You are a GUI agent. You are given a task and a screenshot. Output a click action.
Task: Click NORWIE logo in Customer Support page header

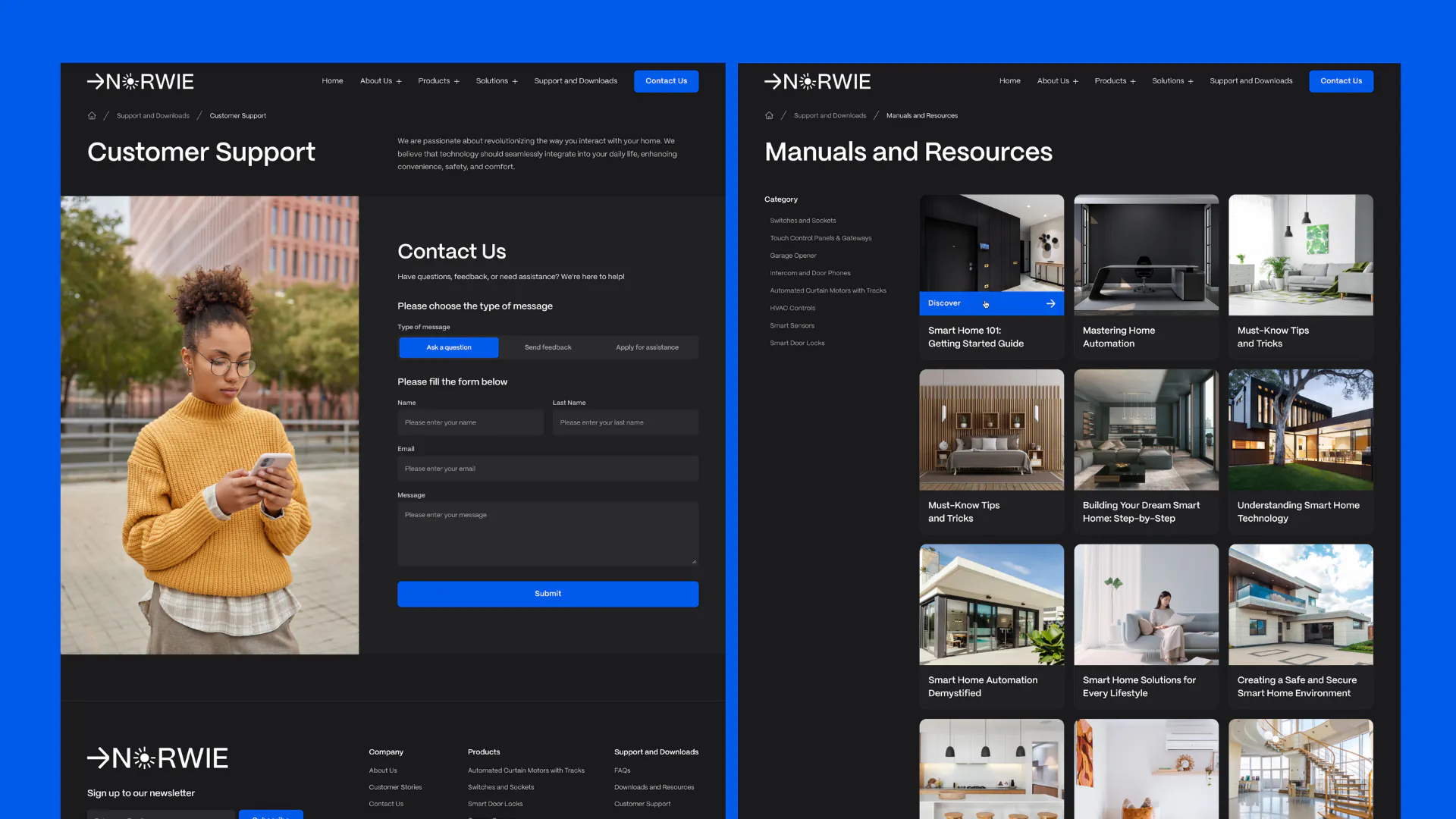[140, 81]
